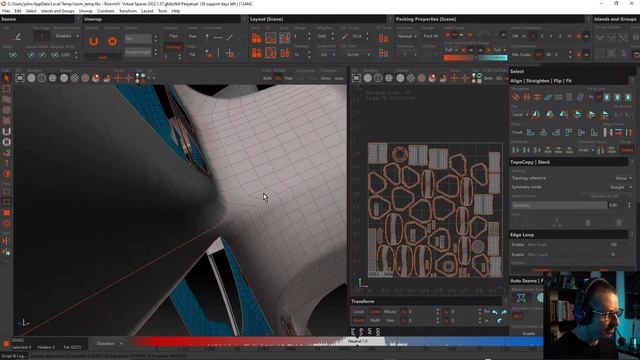The width and height of the screenshot is (640, 360).
Task: Click the Optimize circle icon in Unwrap panel
Action: (x=112, y=41)
